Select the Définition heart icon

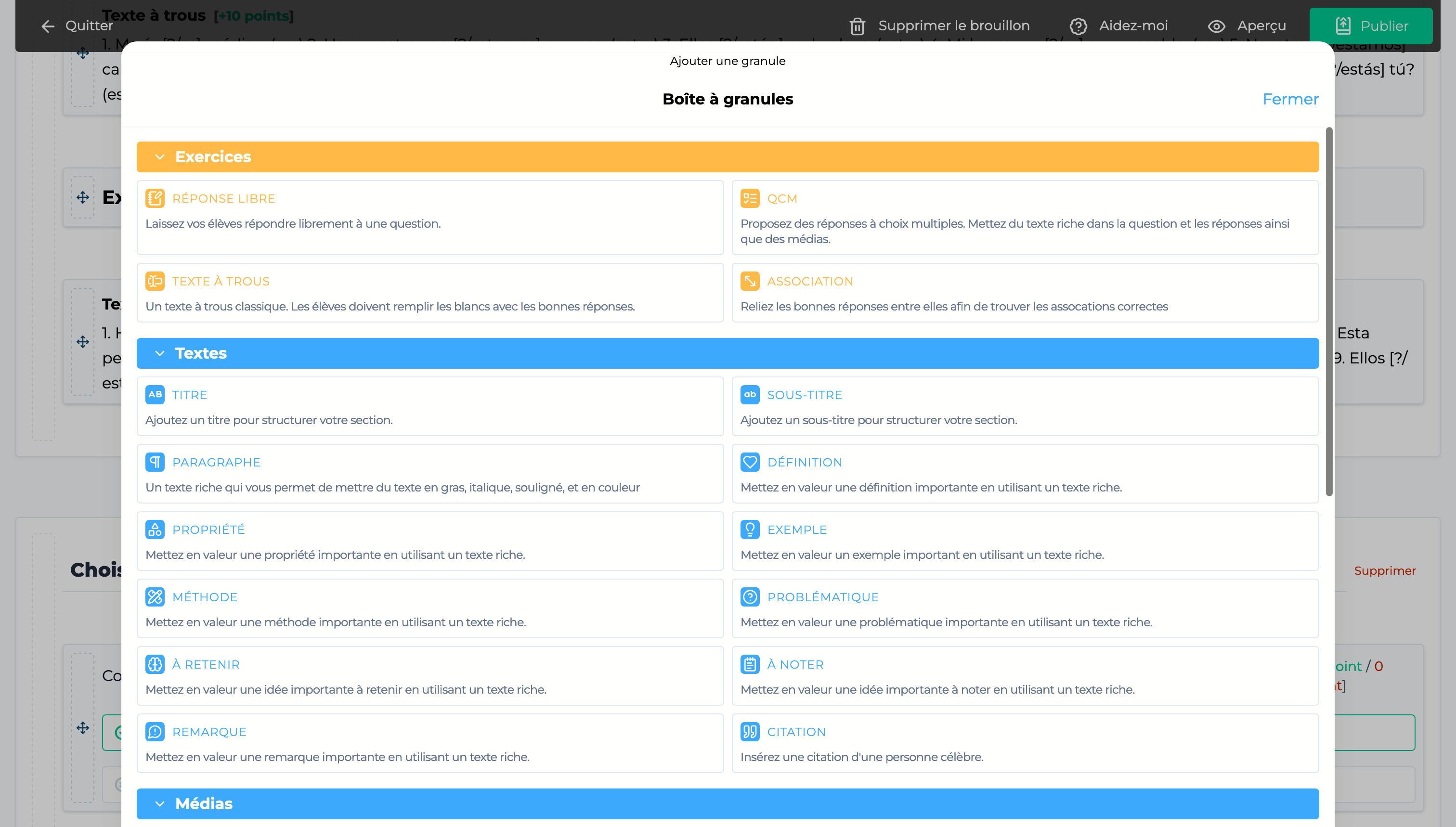(x=749, y=462)
